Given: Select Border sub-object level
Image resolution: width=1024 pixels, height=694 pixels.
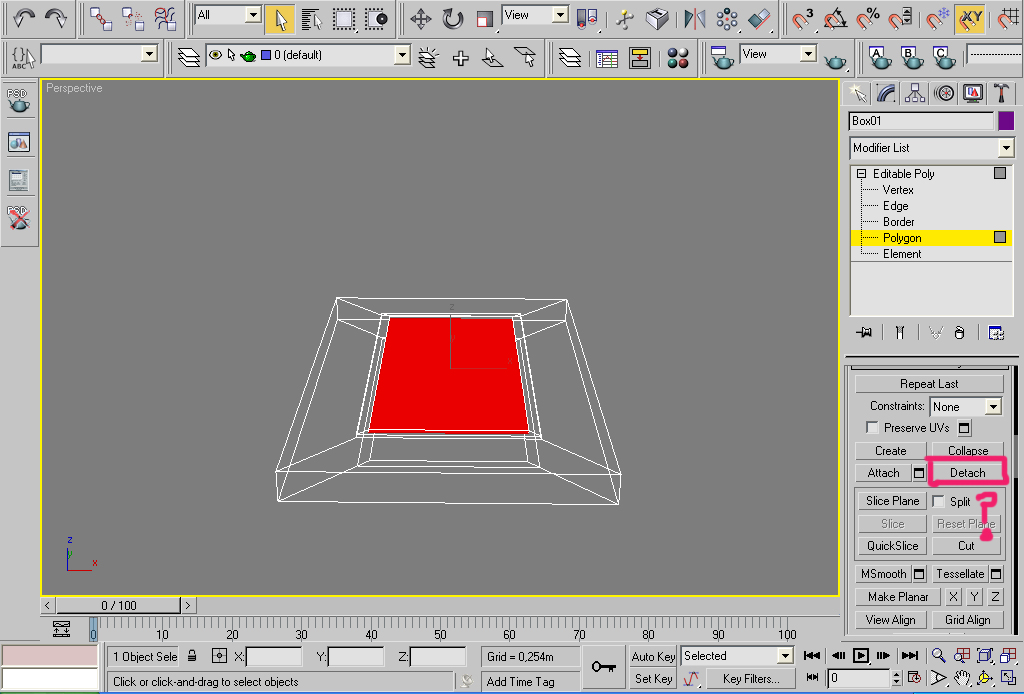Looking at the screenshot, I should (899, 222).
